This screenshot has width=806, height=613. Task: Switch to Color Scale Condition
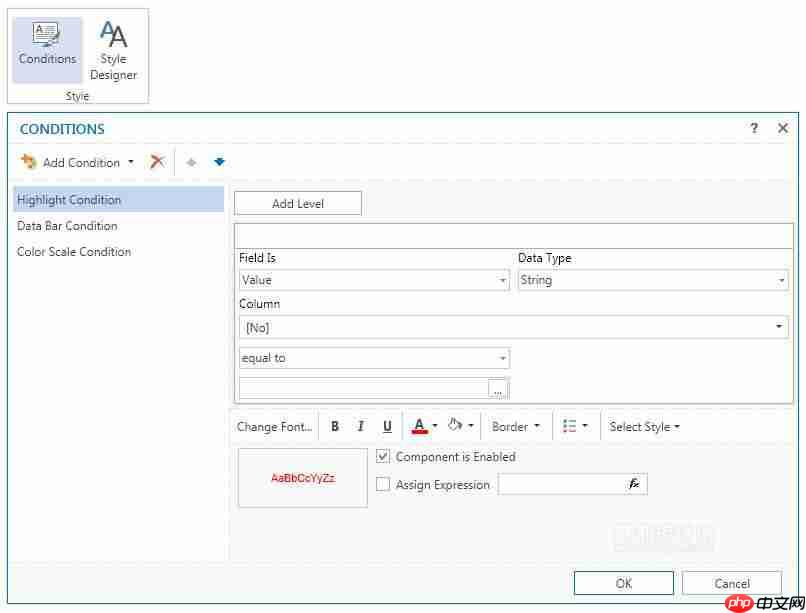pyautogui.click(x=74, y=252)
